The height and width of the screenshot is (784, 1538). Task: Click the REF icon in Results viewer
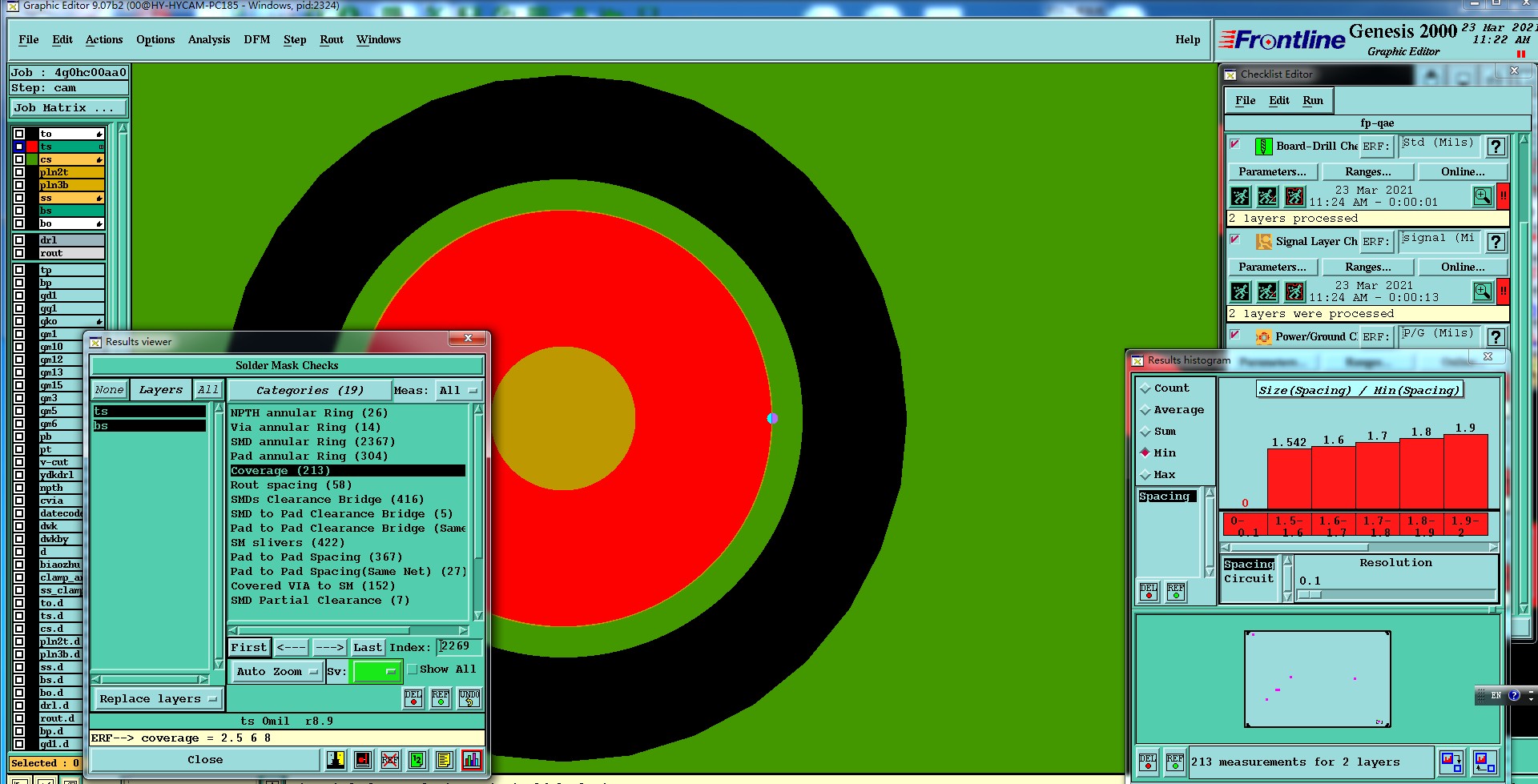coord(441,698)
